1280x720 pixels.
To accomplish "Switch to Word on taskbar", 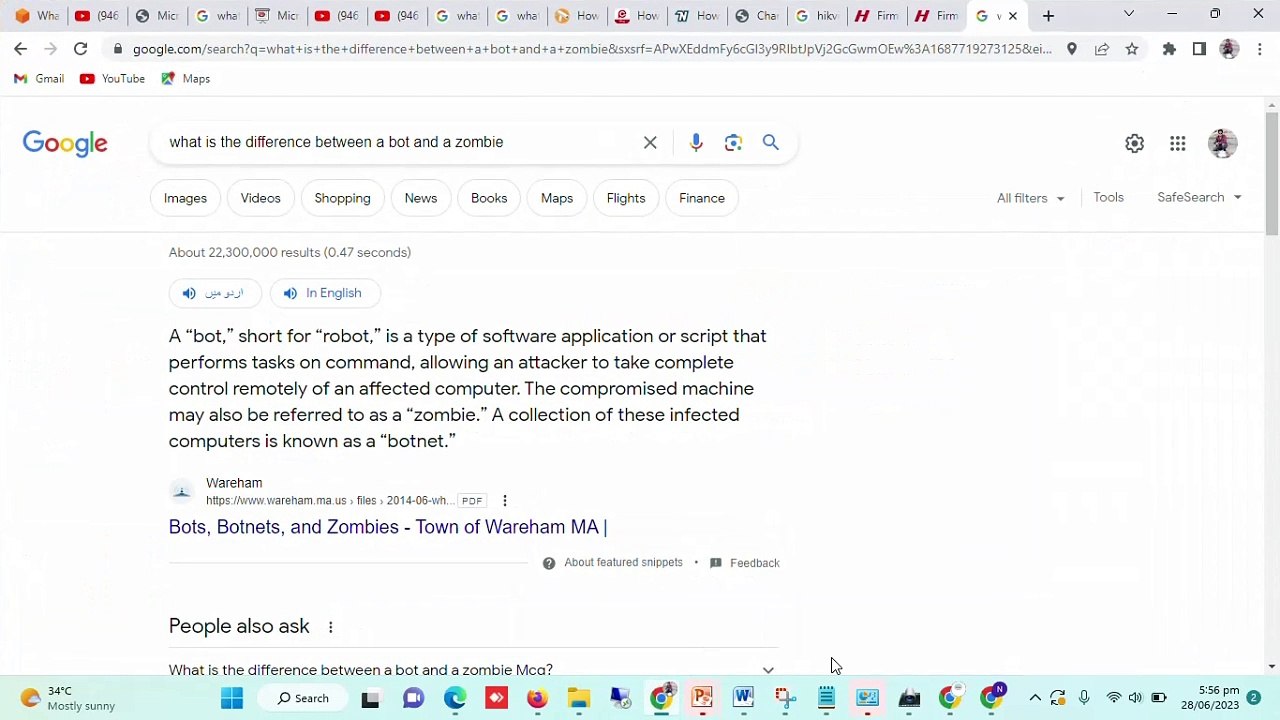I will pyautogui.click(x=743, y=698).
